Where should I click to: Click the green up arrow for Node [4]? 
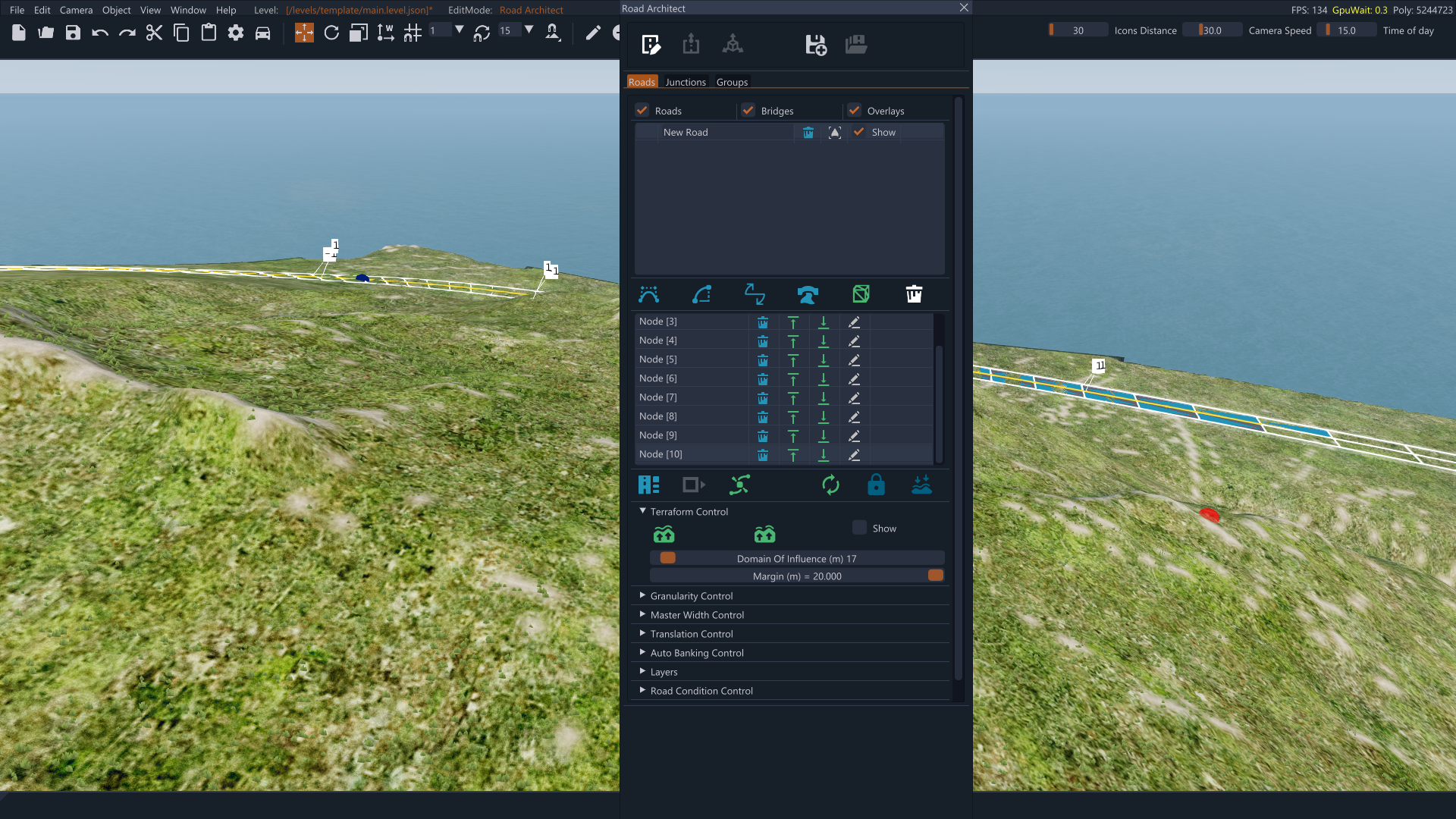(x=793, y=341)
